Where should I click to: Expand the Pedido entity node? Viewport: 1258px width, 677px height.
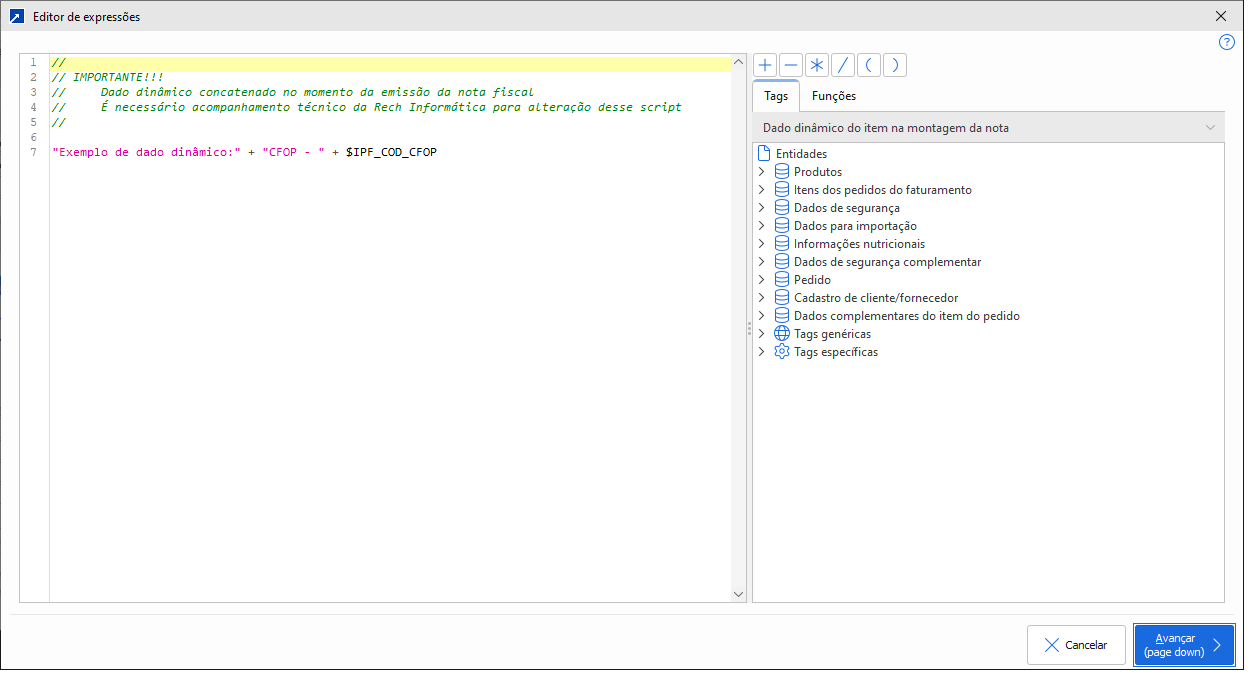(x=762, y=280)
